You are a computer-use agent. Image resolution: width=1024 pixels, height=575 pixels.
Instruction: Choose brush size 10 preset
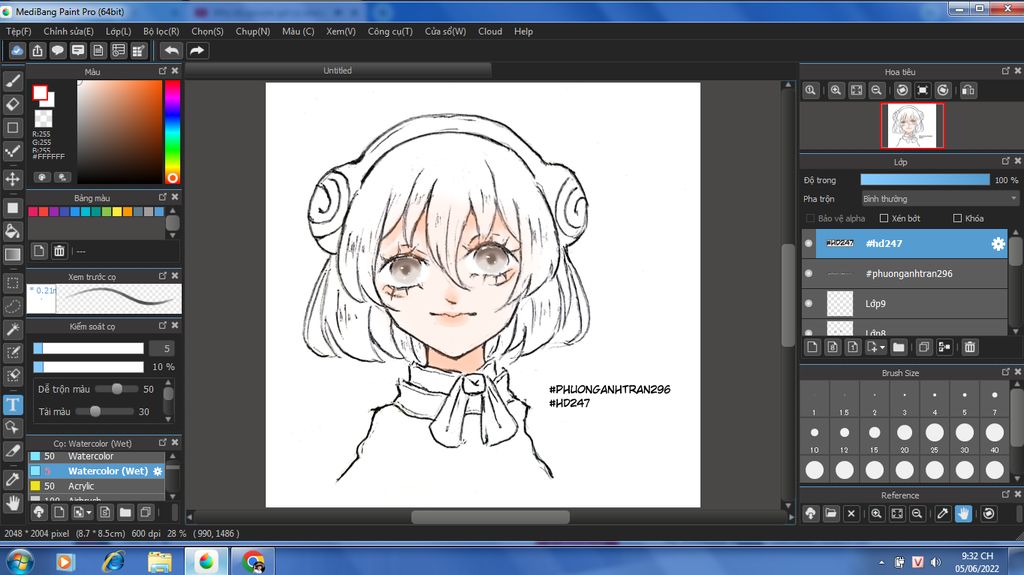point(814,436)
